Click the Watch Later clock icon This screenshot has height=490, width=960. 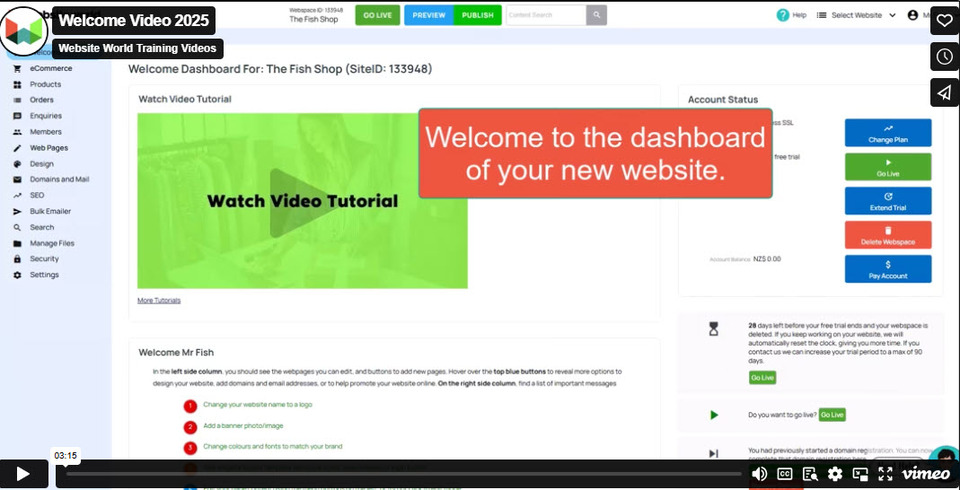(x=944, y=57)
